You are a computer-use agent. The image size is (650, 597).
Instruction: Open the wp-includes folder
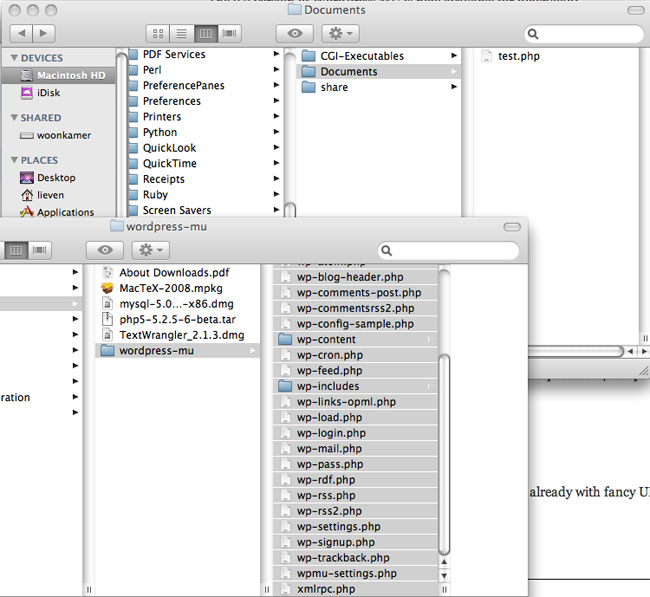click(x=355, y=386)
